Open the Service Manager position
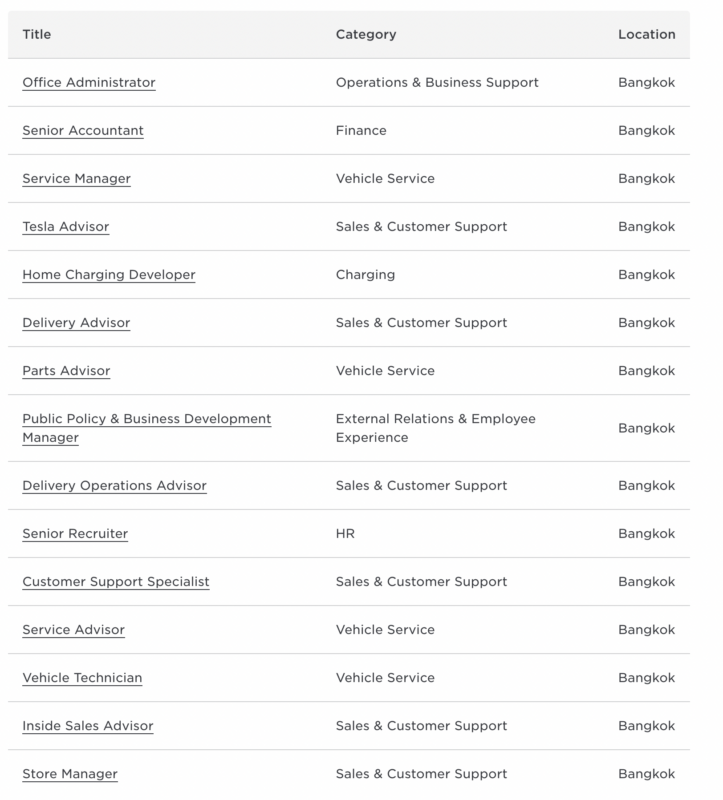This screenshot has width=723, height=800. pos(76,179)
